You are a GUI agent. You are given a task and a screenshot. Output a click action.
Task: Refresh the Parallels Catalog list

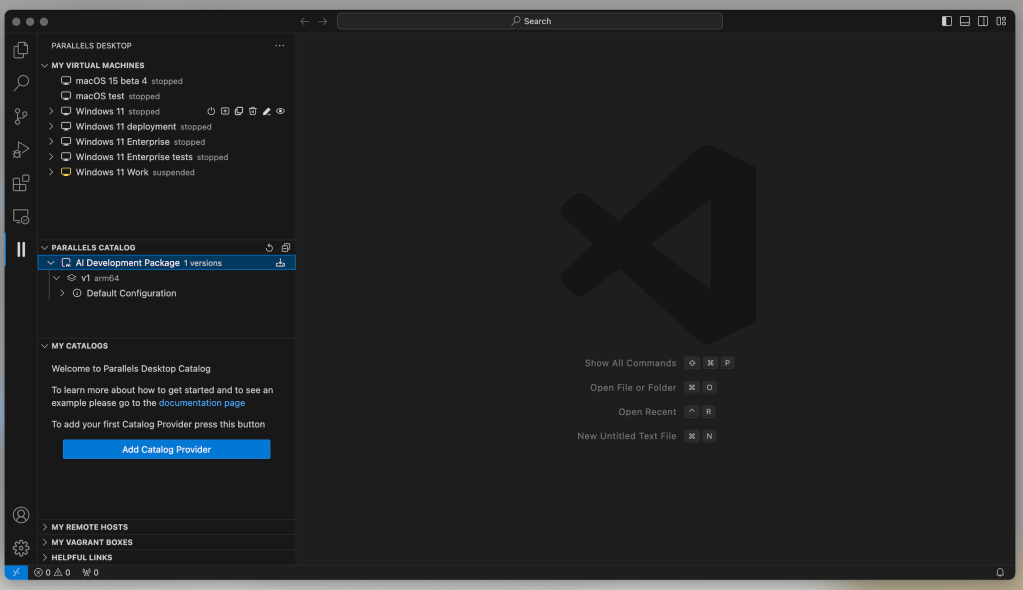pyautogui.click(x=270, y=248)
